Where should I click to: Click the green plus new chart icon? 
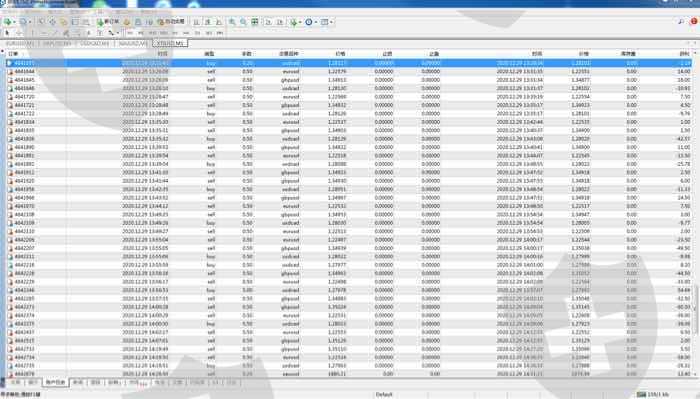(7, 21)
